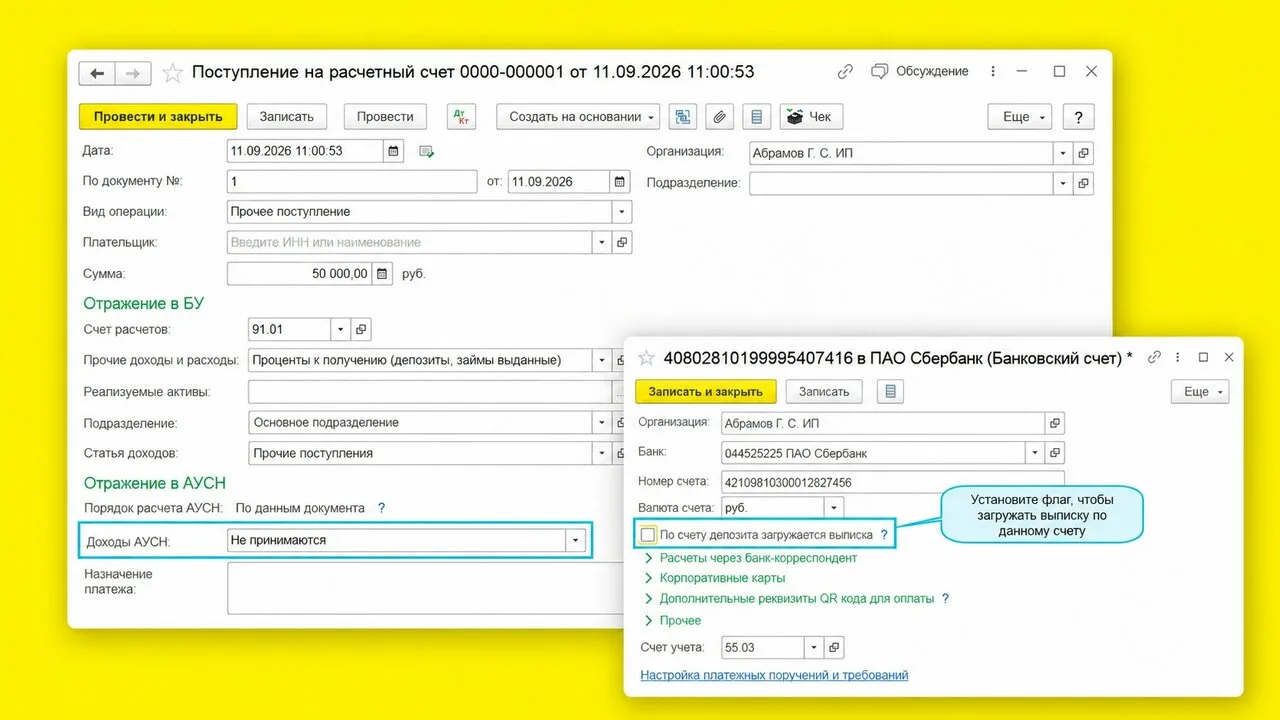Screen dimensions: 1280x720
Task: Click the green document icon beside the date
Action: tap(427, 152)
